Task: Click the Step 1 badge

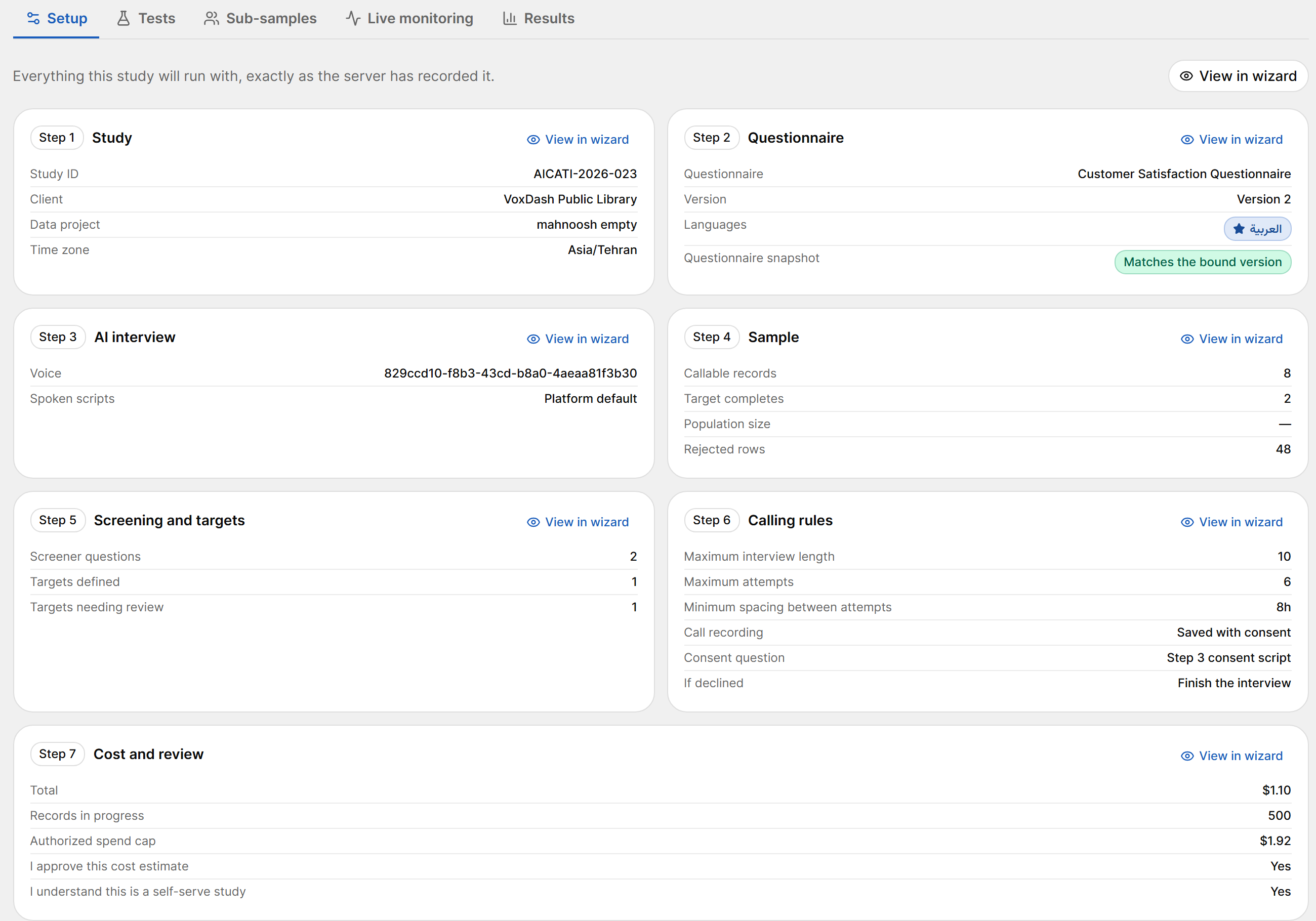Action: point(57,138)
